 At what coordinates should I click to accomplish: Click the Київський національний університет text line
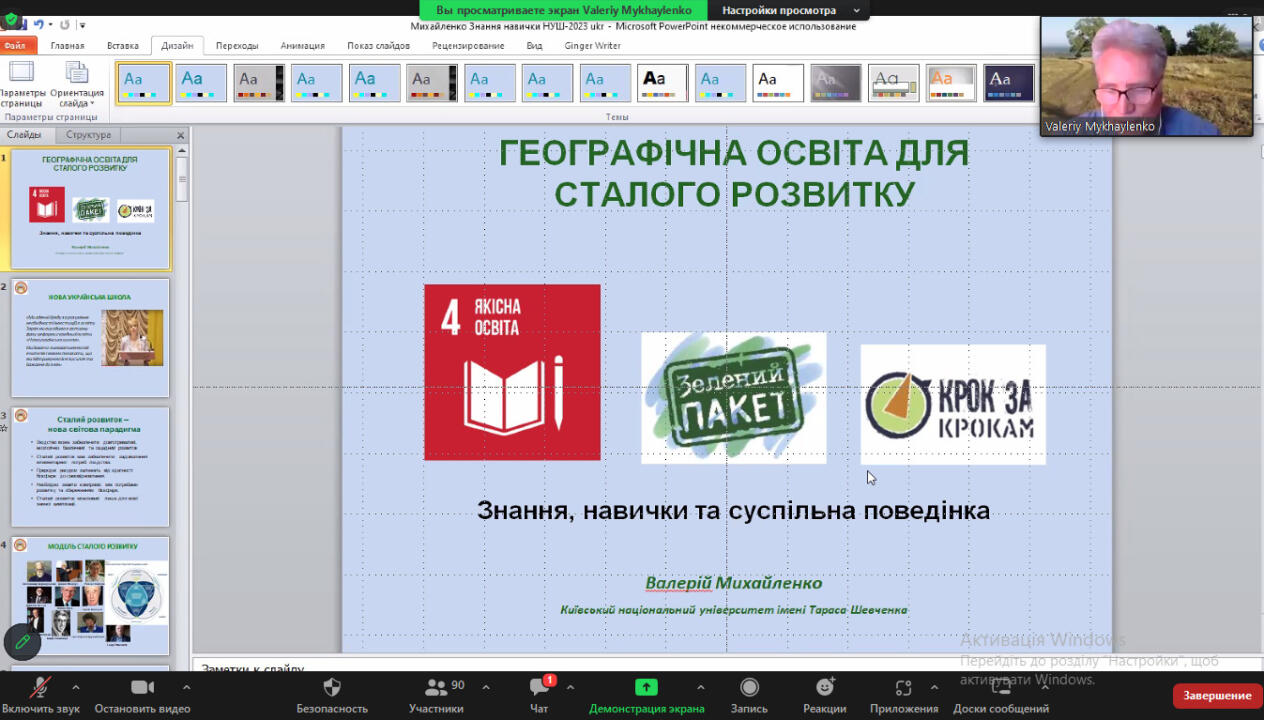733,609
